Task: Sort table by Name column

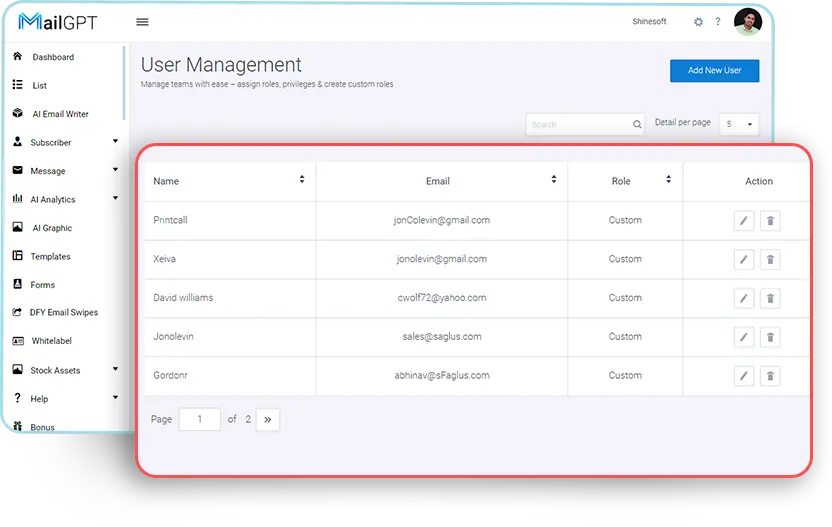Action: coord(302,180)
